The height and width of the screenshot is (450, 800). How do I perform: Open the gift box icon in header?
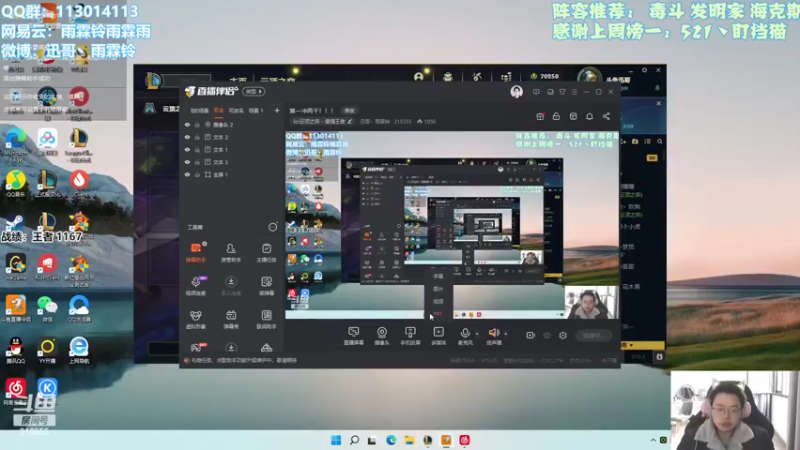(x=540, y=116)
